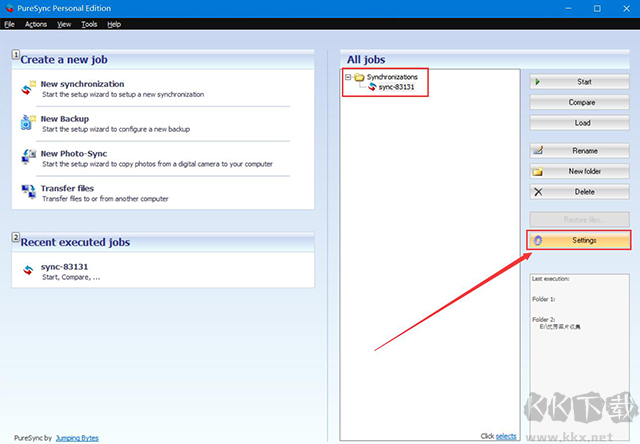640x444 pixels.
Task: Click the Compare button
Action: [579, 102]
